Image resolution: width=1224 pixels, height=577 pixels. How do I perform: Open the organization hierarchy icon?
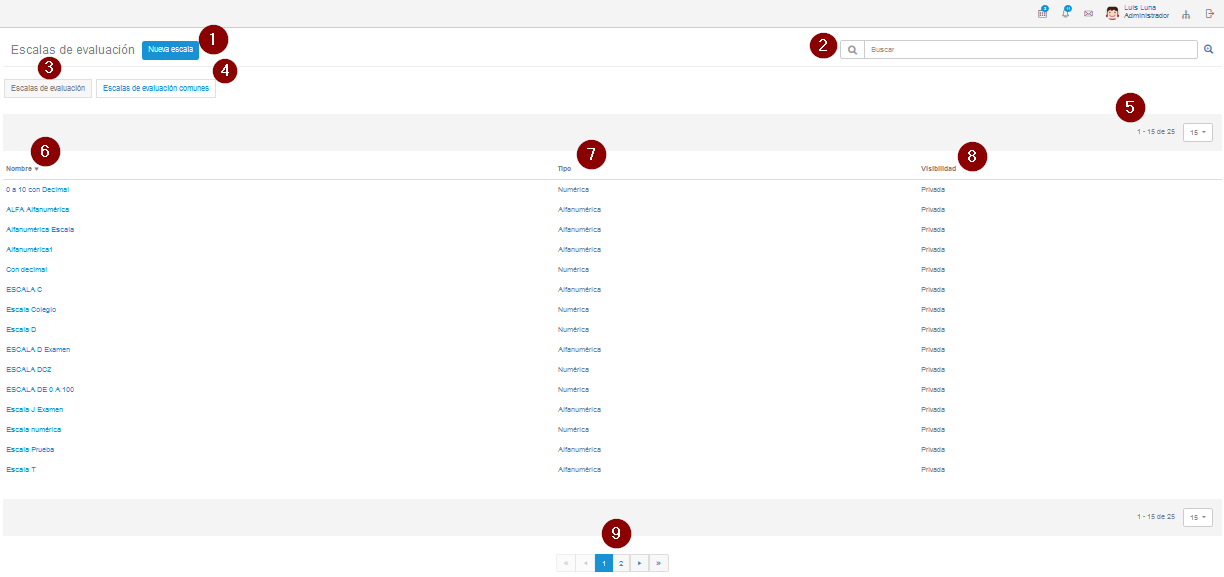pos(1186,14)
